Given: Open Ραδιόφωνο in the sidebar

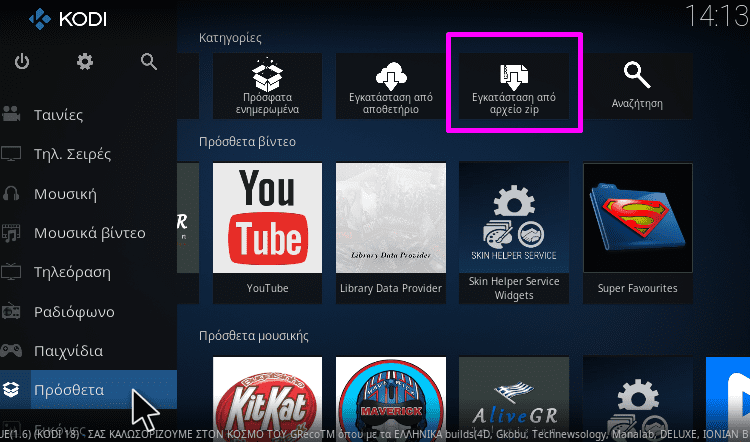Looking at the screenshot, I should pos(88,311).
